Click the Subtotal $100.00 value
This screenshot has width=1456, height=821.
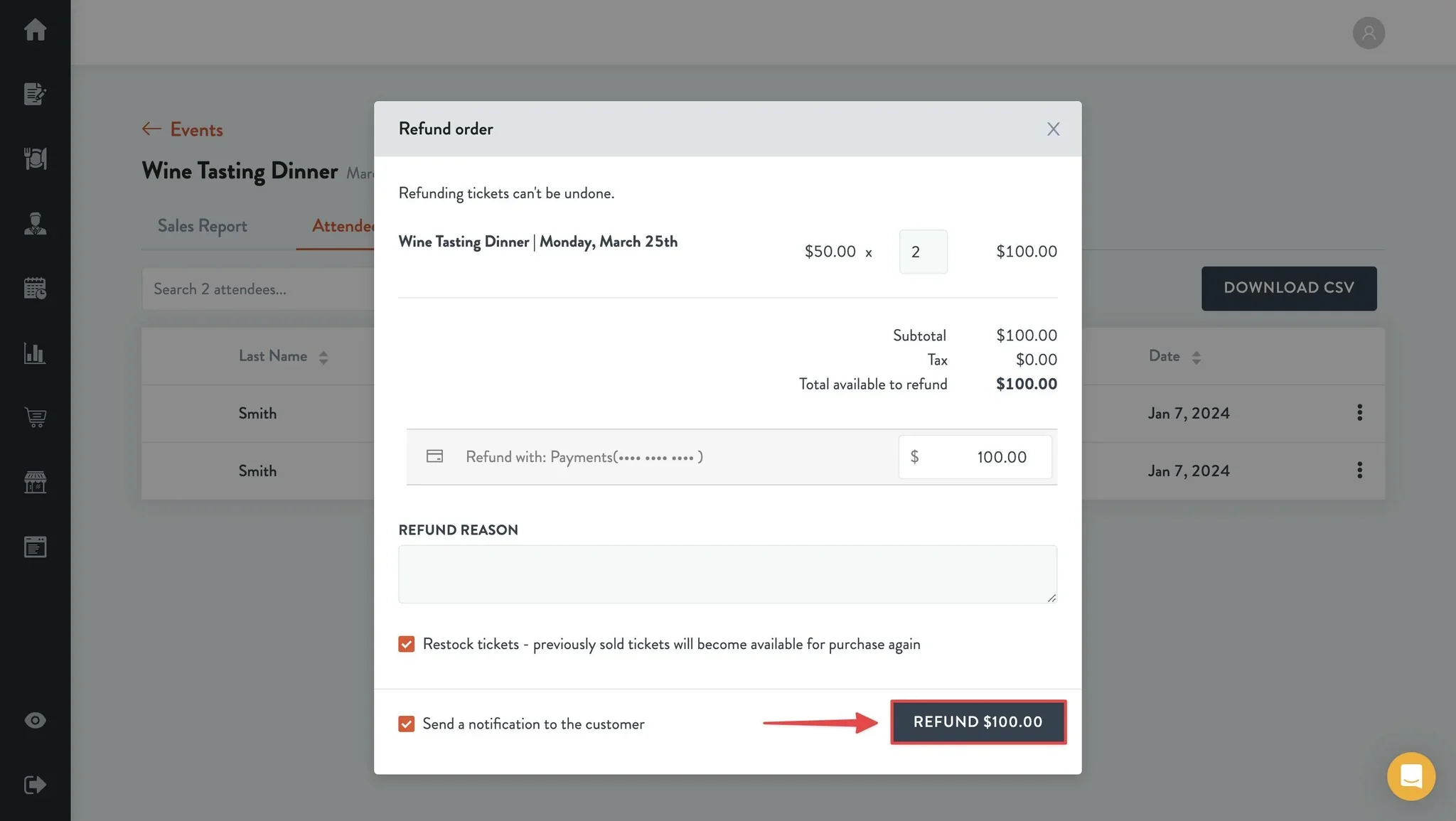tap(1026, 335)
